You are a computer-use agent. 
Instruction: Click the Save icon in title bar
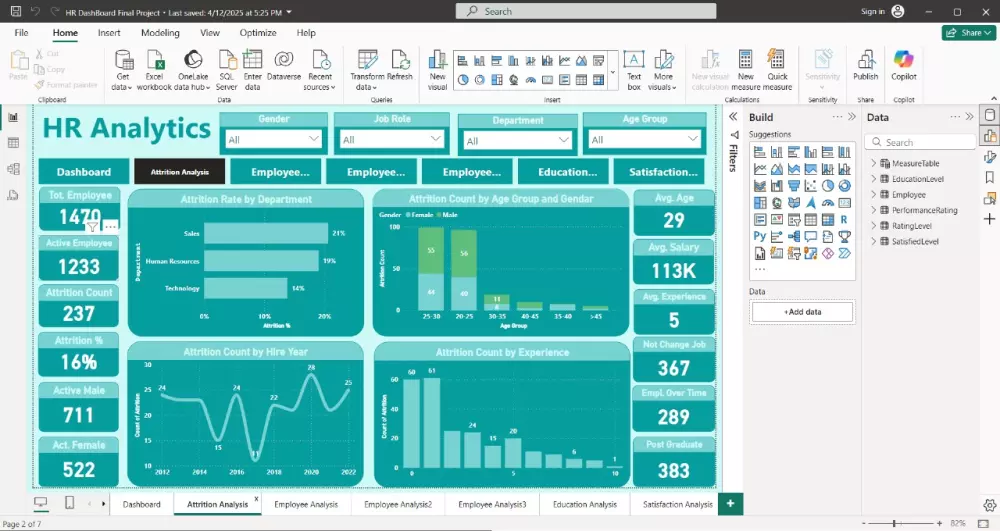tap(16, 11)
